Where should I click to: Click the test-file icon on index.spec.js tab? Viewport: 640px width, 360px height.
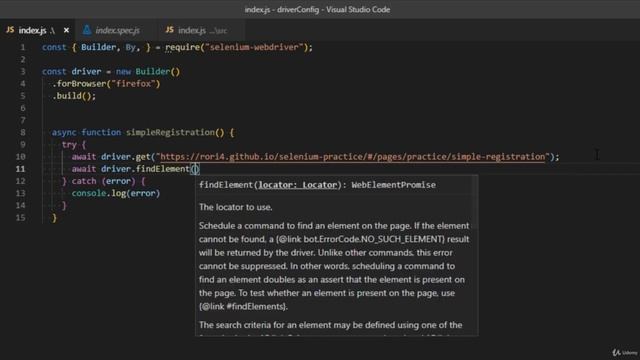[x=87, y=30]
